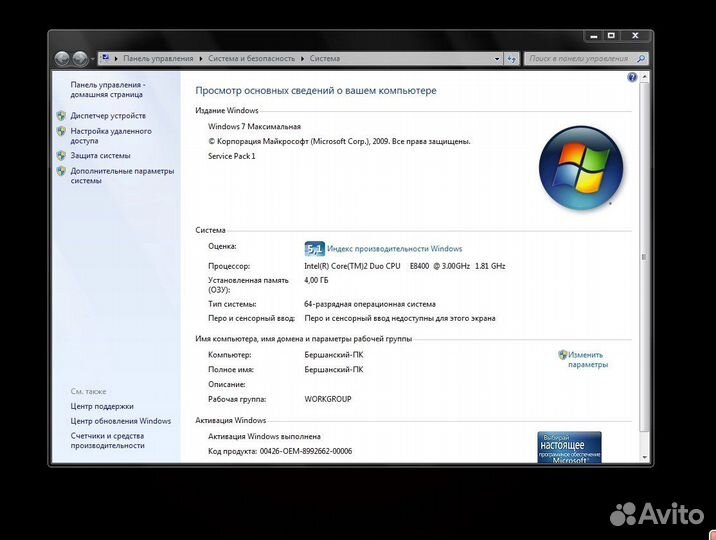
Task: Select Активация Windows выполнена text
Action: pos(264,436)
